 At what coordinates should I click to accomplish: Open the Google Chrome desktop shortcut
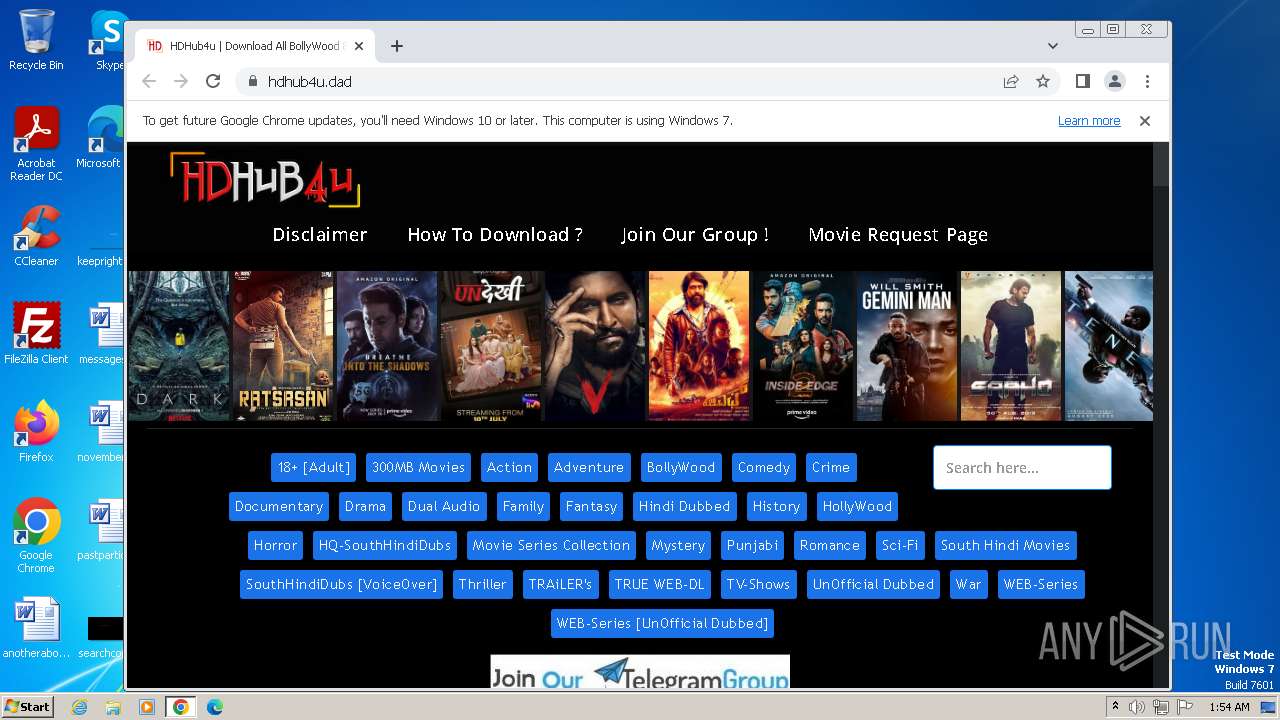click(x=36, y=536)
